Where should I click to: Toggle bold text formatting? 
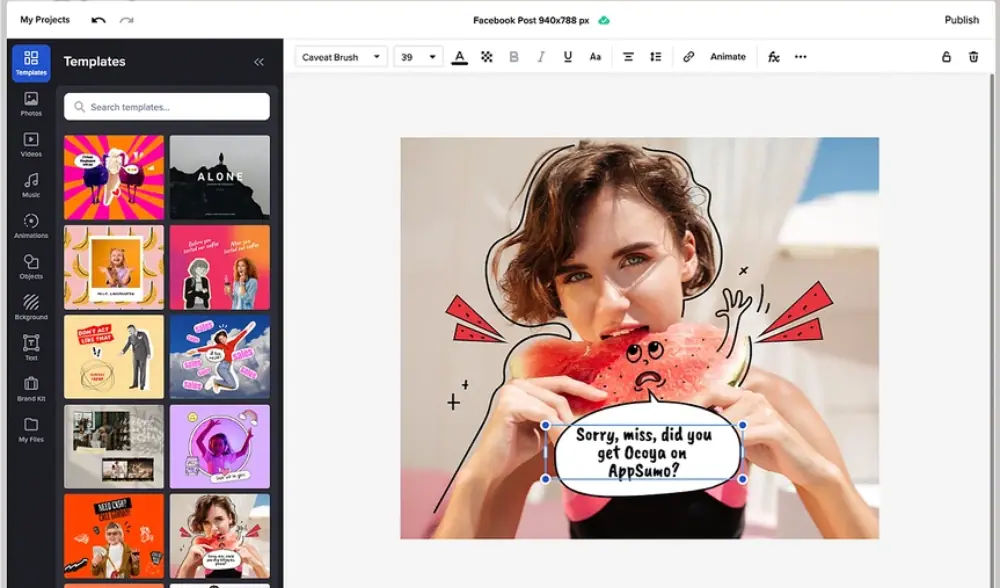pyautogui.click(x=514, y=57)
